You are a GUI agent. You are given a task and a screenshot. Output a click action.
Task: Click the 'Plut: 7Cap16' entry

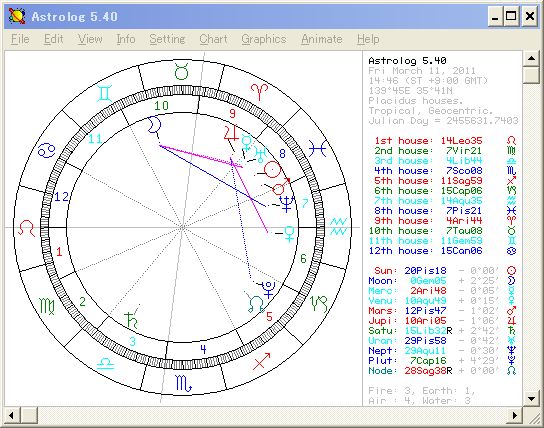443,361
